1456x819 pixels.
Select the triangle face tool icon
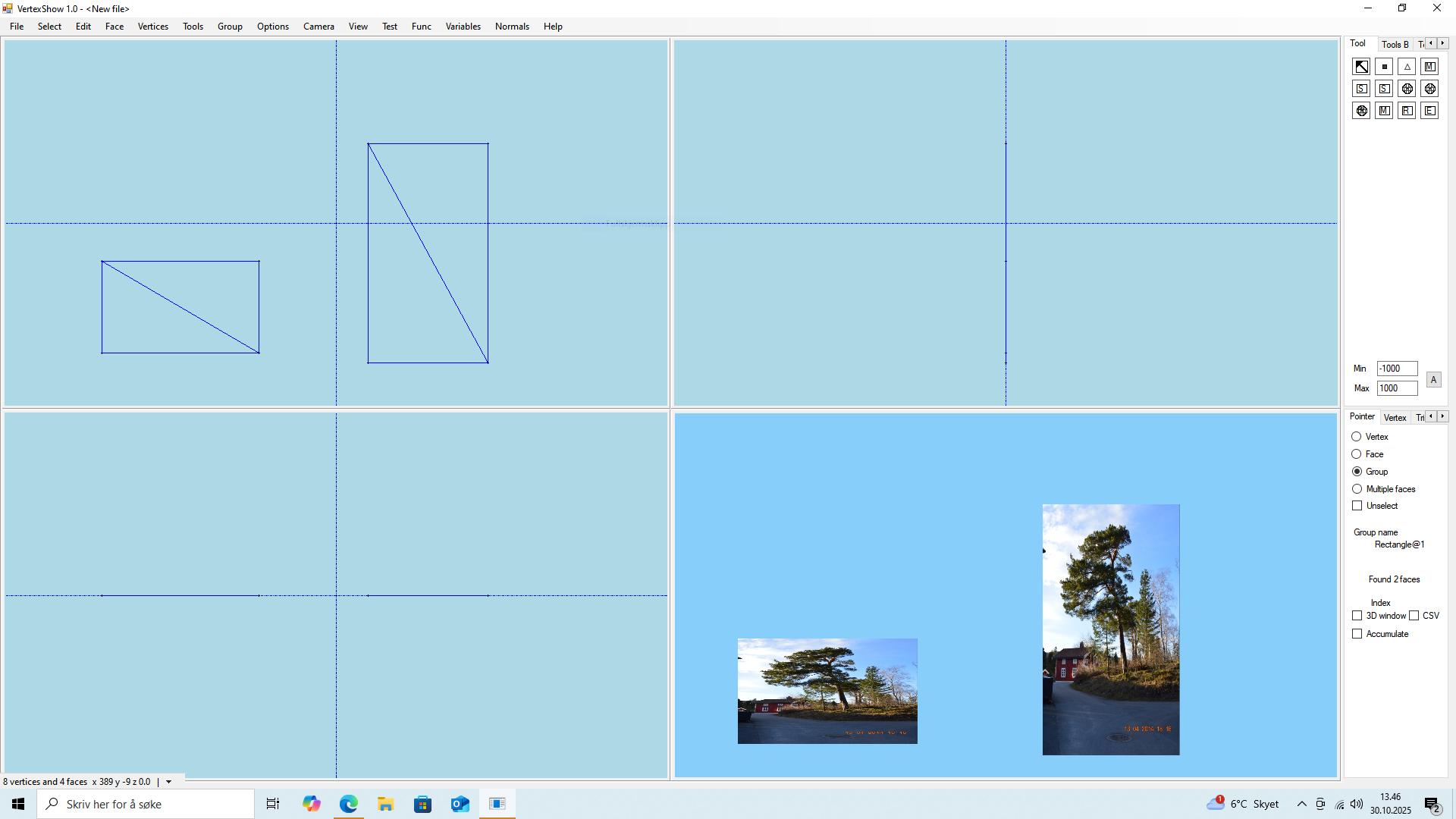click(1407, 67)
